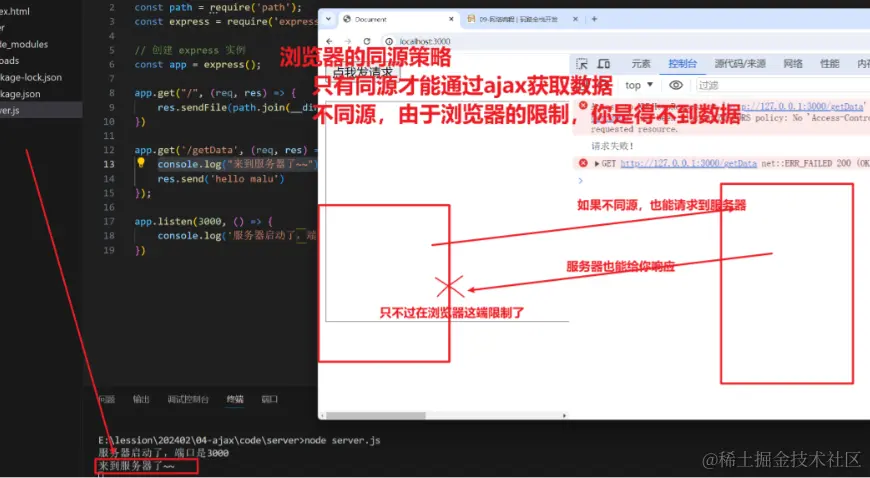
Task: Click the lightbulb quick-fix icon on line 13
Action: point(141,163)
